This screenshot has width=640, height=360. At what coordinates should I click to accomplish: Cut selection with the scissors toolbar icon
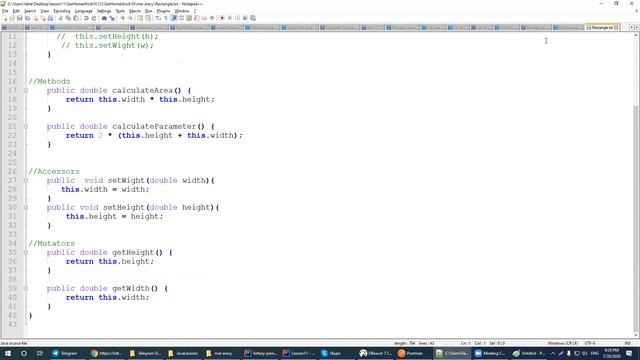(x=60, y=18)
